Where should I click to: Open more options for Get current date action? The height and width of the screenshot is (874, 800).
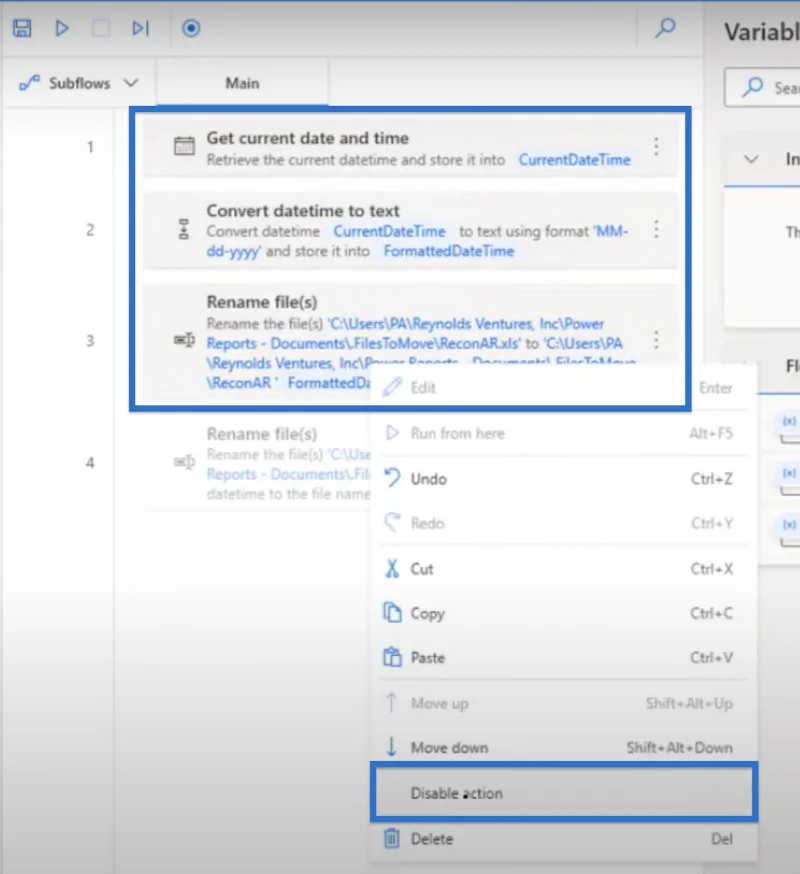656,147
